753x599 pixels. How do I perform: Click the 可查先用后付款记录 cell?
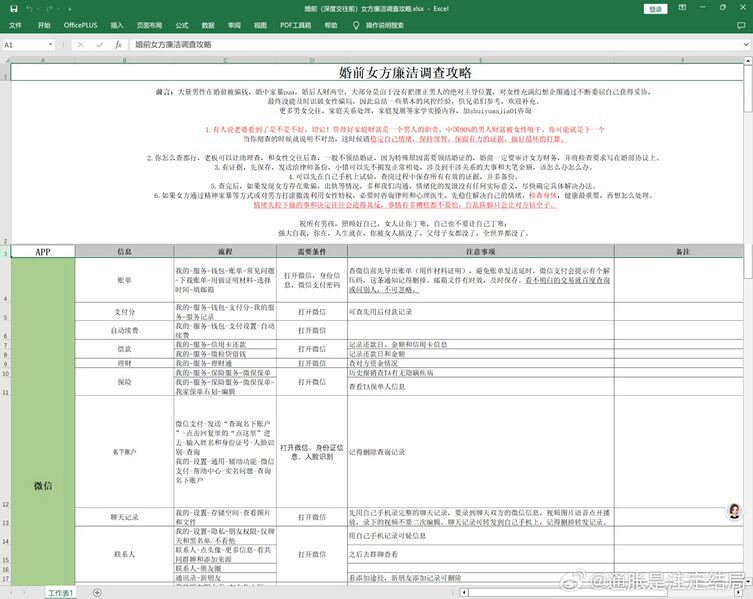pos(481,312)
